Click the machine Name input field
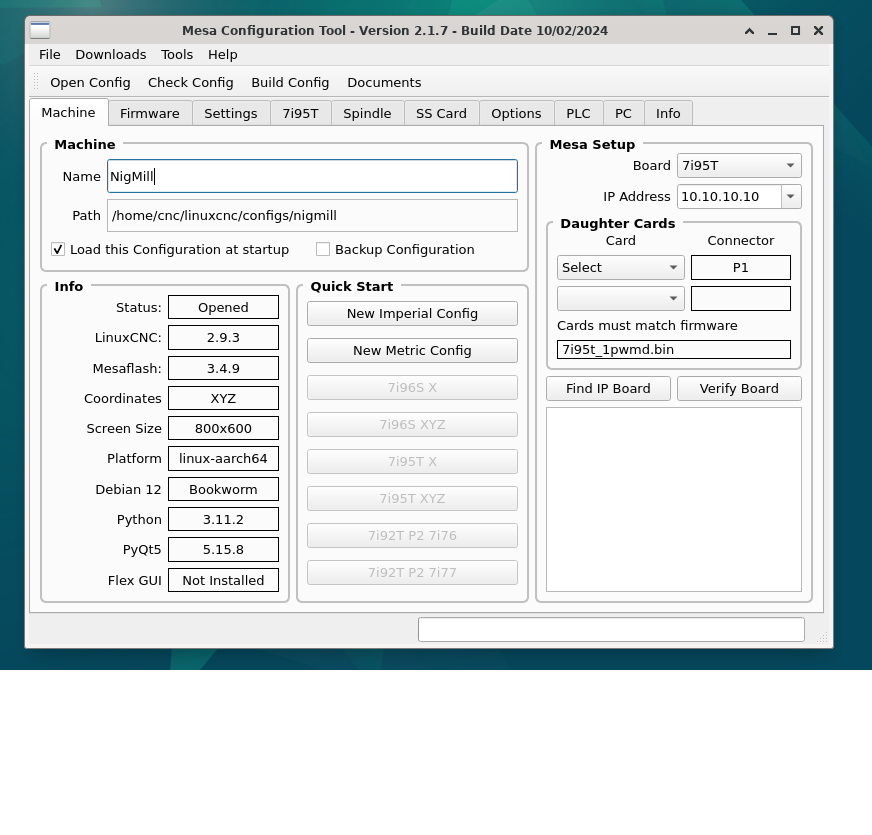 313,176
